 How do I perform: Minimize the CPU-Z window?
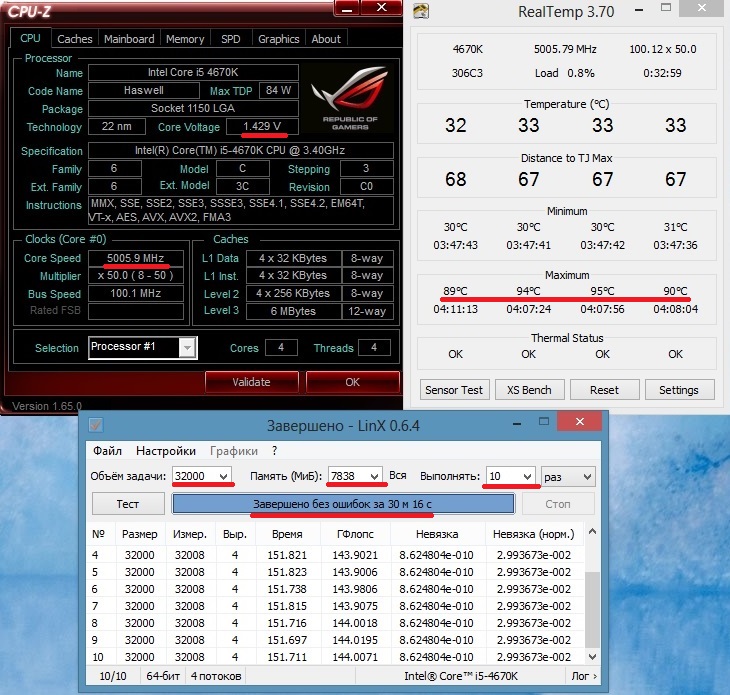tap(347, 8)
